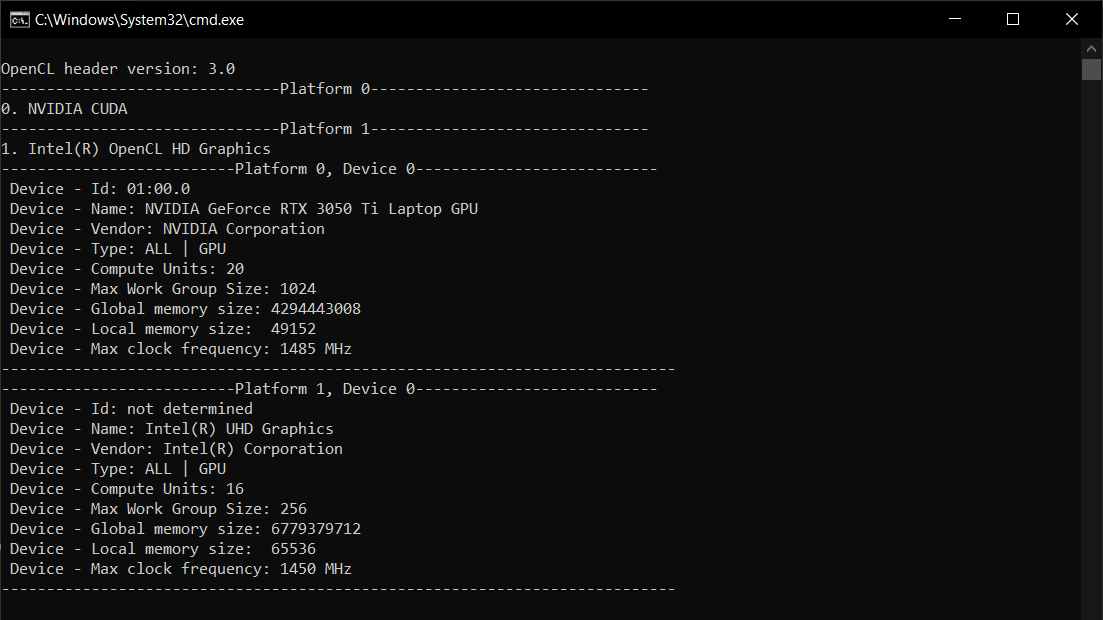Click the 'Local memory size: 65536' line
The image size is (1103, 620).
click(162, 549)
